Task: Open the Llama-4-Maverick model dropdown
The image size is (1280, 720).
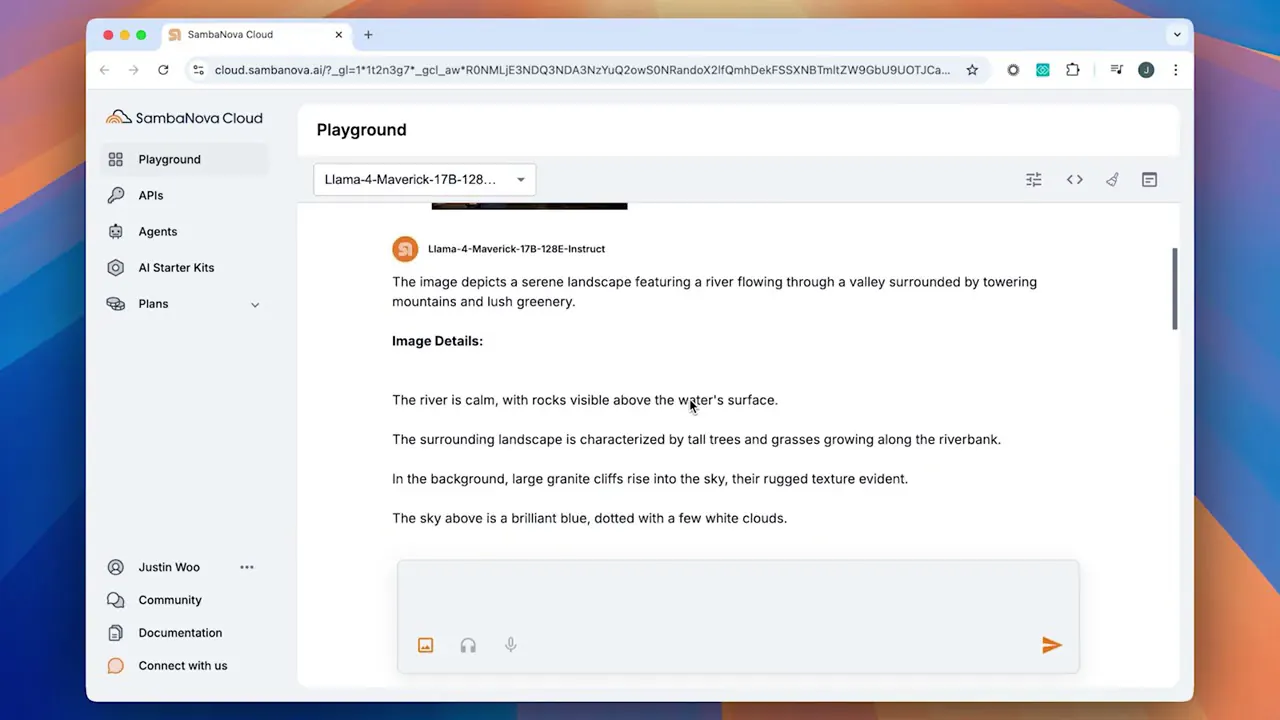Action: (x=425, y=180)
